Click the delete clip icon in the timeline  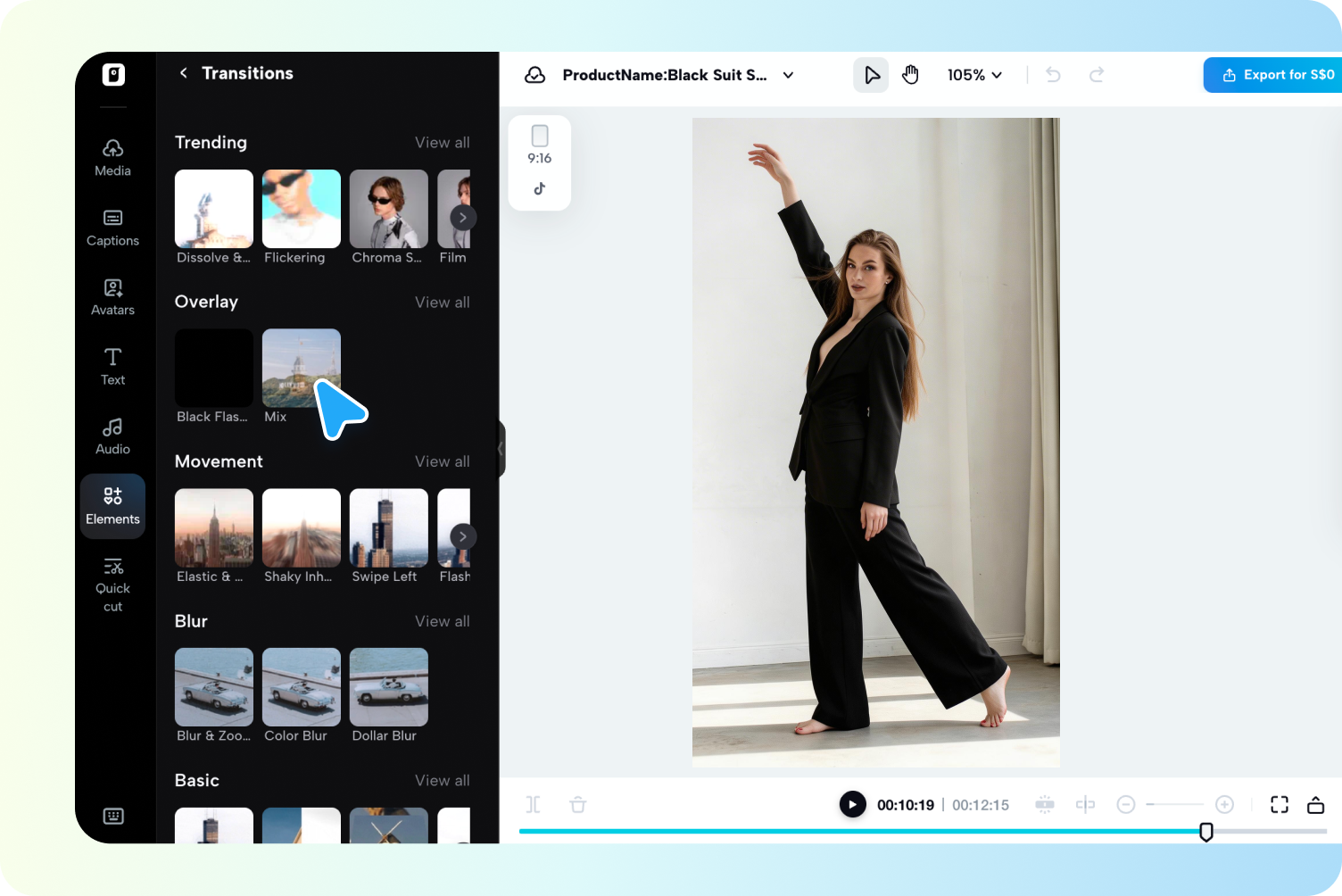[577, 804]
